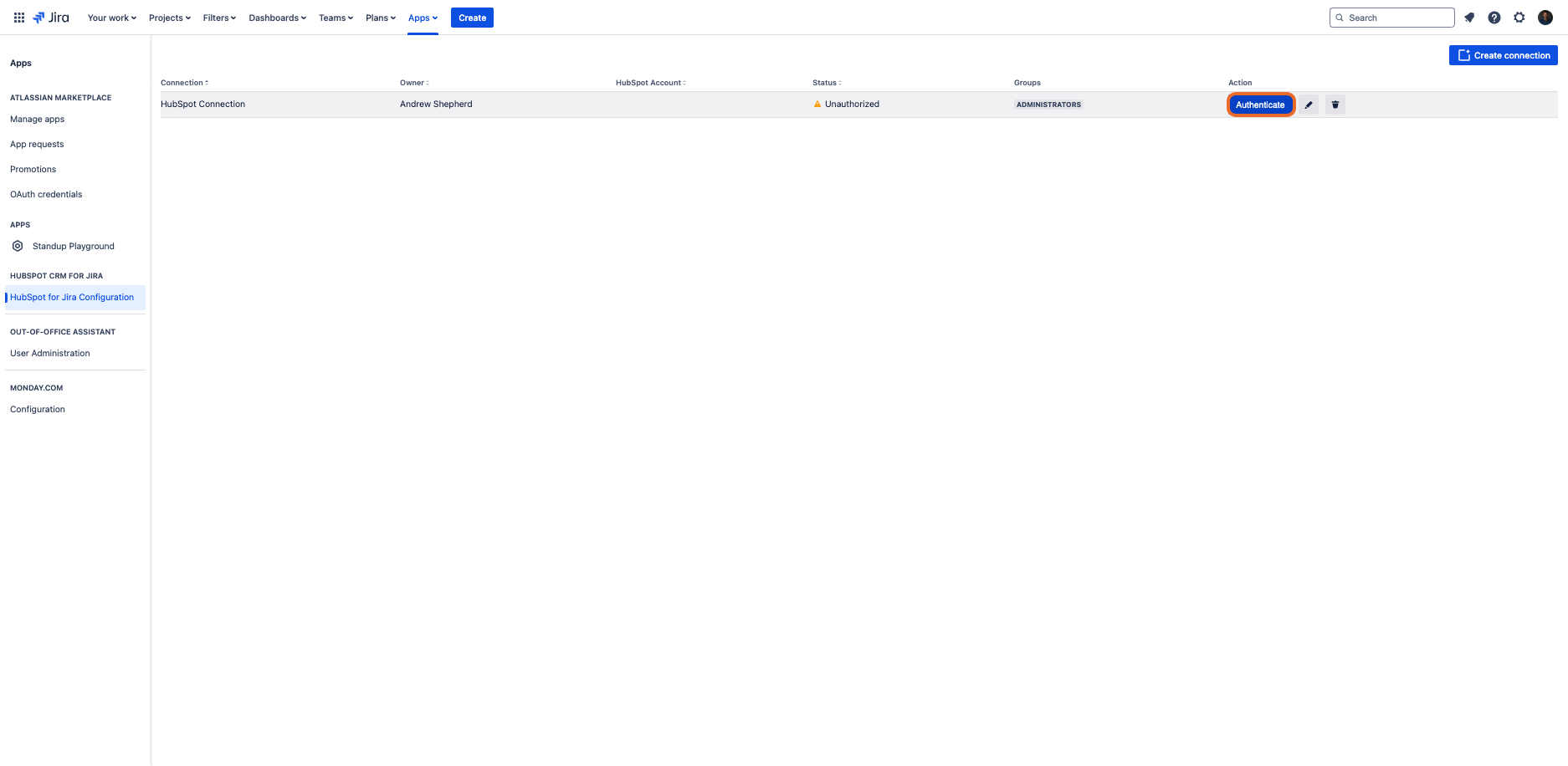Click the Authenticate button
The height and width of the screenshot is (766, 1568).
1260,105
